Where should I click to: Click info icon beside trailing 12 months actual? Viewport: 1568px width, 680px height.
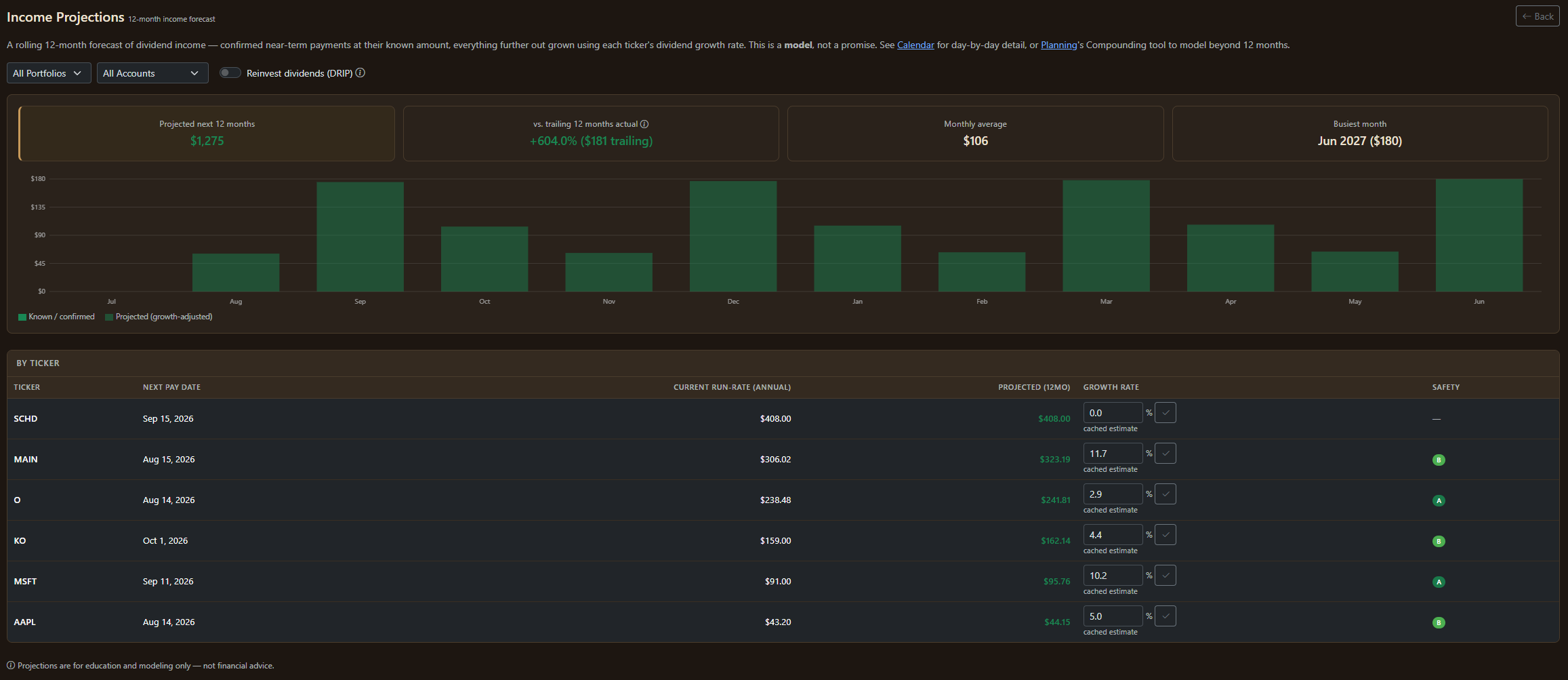point(644,124)
